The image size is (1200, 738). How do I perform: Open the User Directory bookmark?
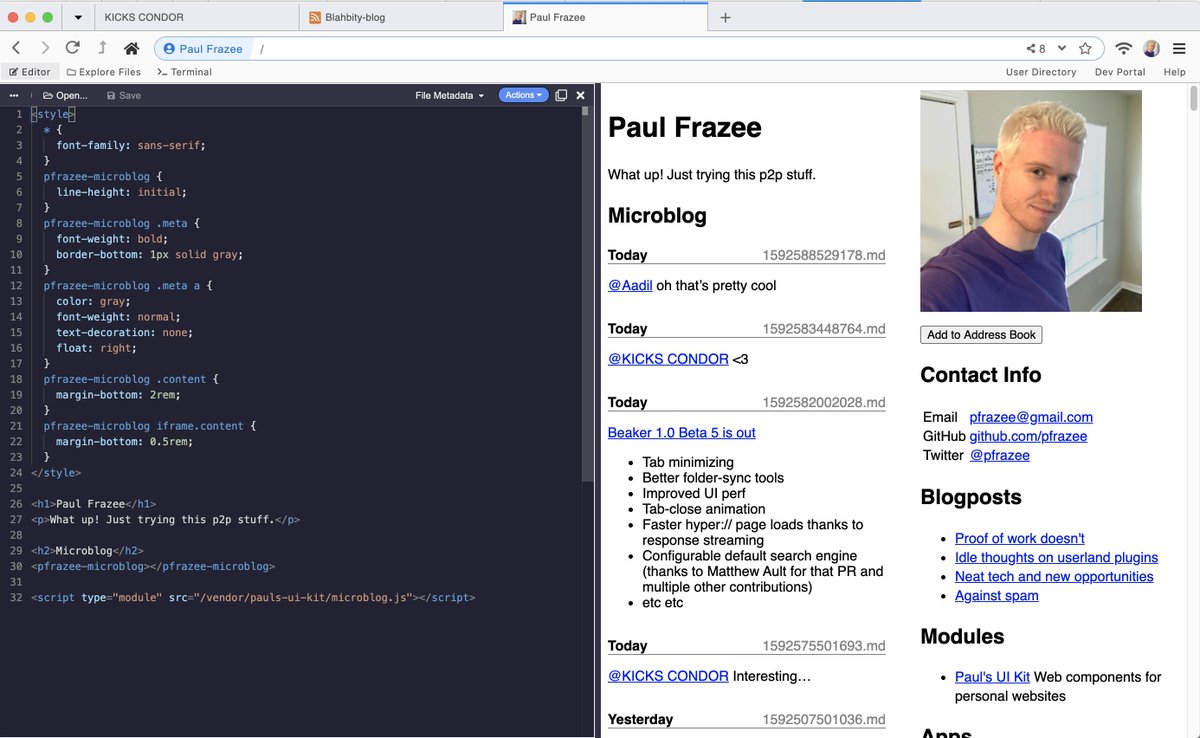tap(1041, 72)
